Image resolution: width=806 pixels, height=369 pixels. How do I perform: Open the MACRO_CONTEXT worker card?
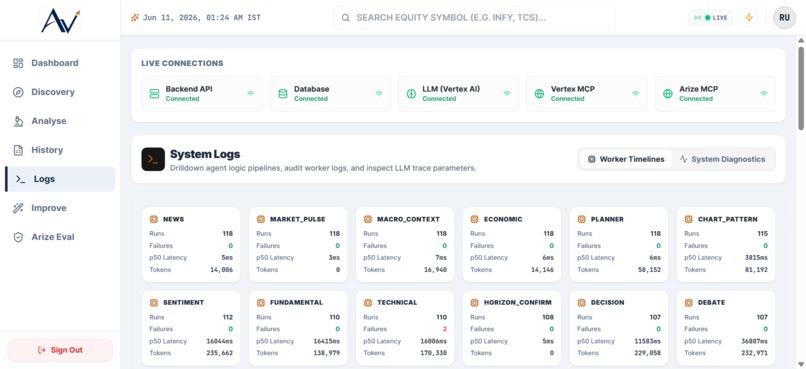point(405,245)
